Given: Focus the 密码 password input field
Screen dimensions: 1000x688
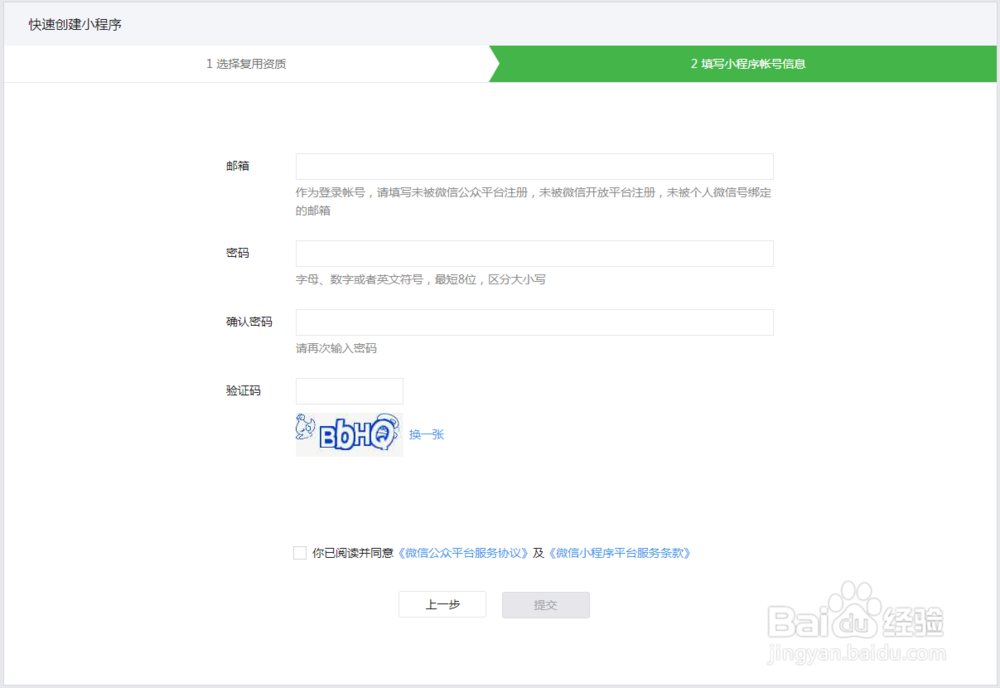Looking at the screenshot, I should (534, 254).
